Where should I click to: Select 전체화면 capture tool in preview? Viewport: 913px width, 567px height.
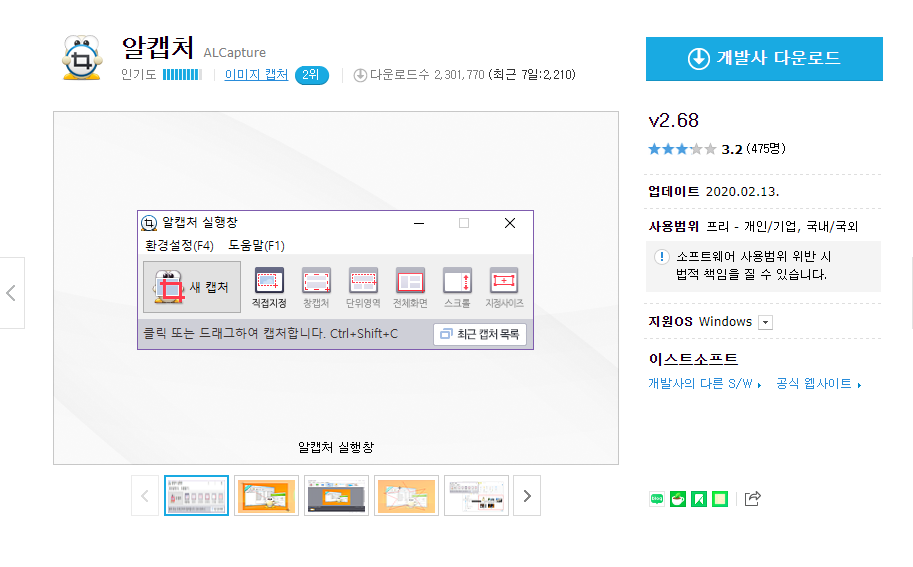410,288
